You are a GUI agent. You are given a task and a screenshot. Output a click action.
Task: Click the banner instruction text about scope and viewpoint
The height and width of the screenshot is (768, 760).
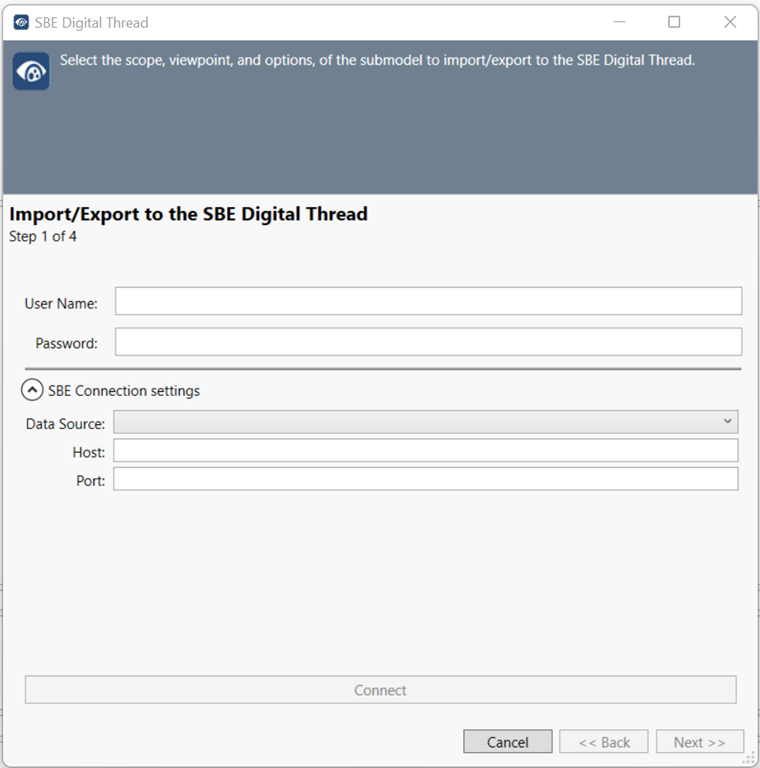(377, 60)
